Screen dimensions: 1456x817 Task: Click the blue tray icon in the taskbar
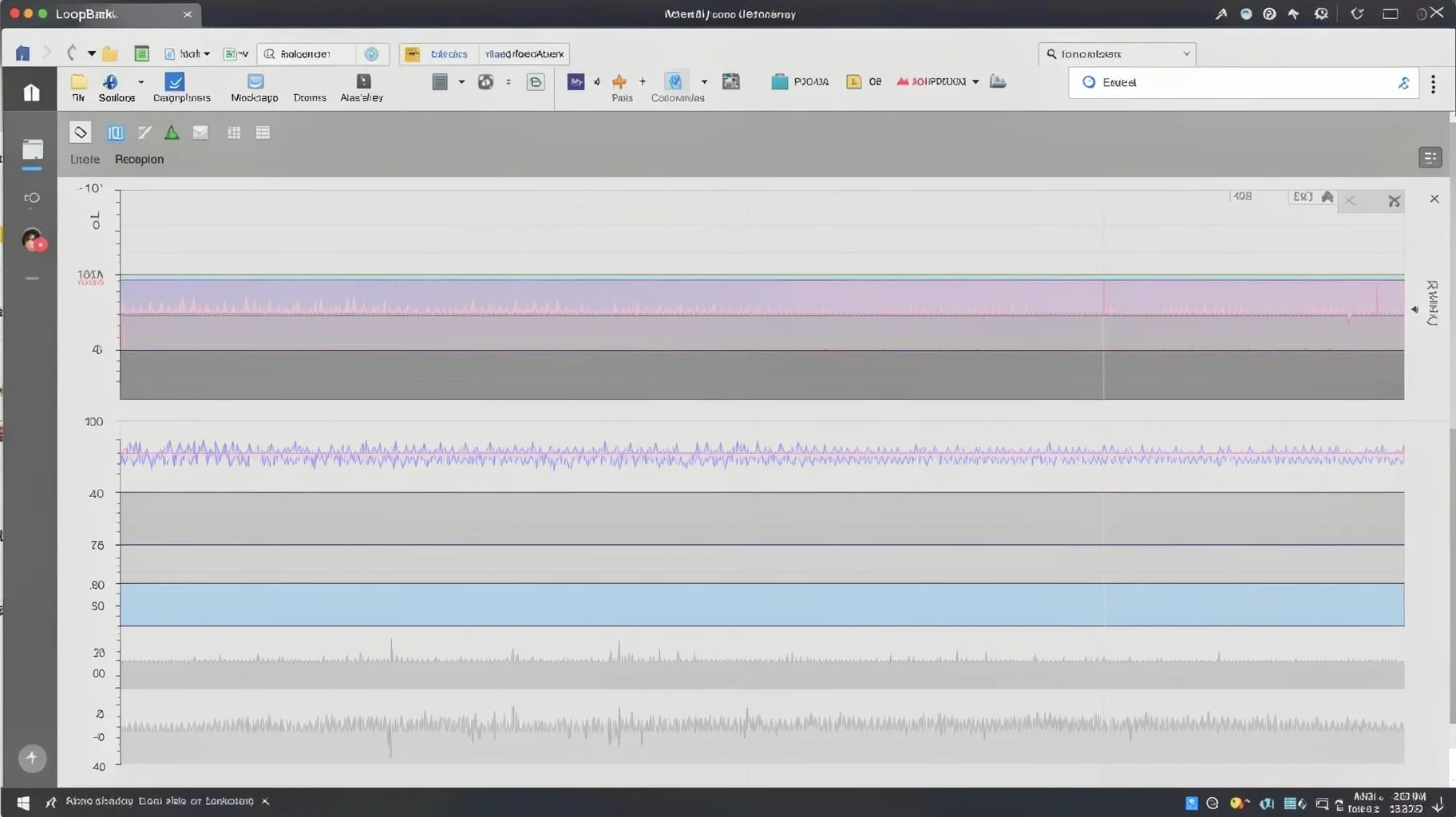click(x=1191, y=803)
